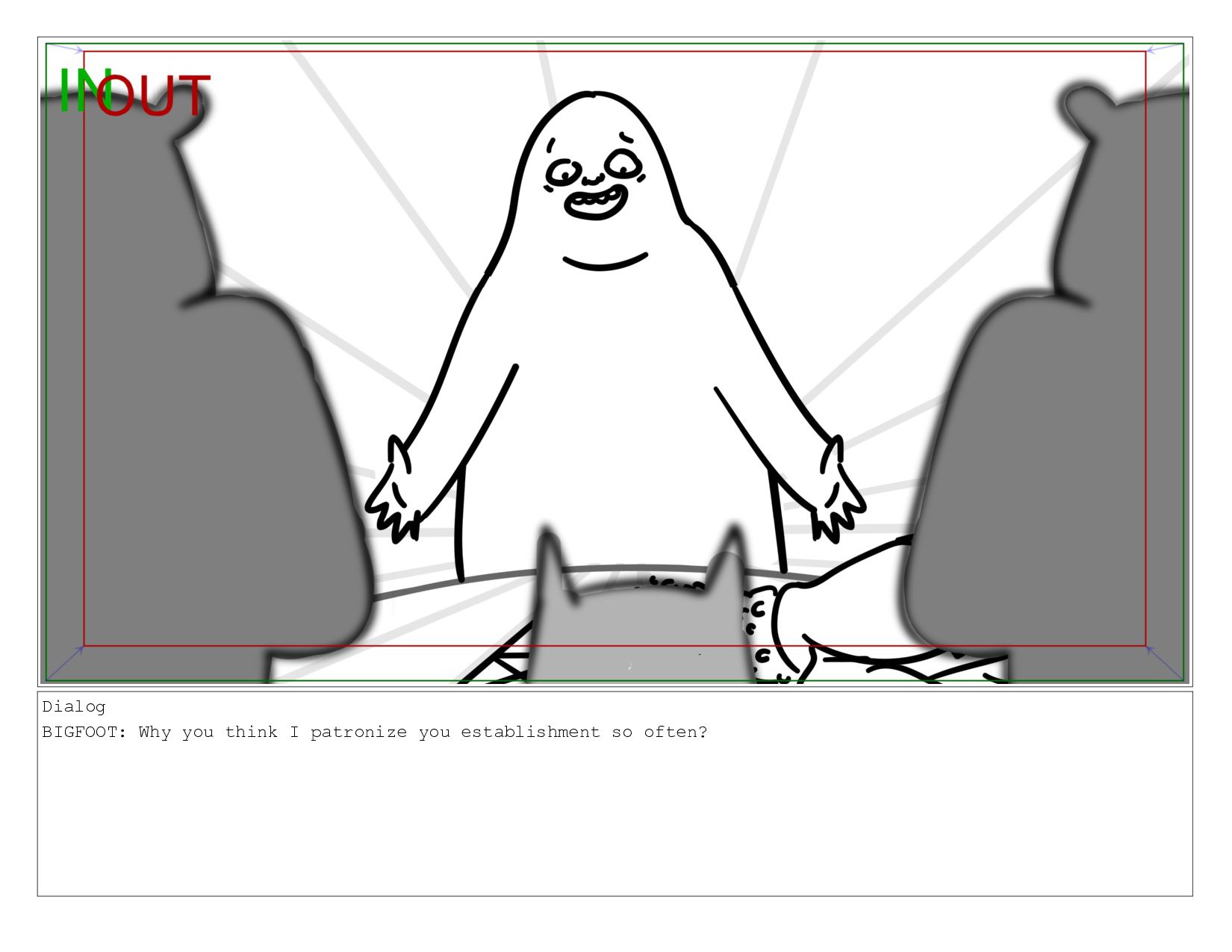Click the BIGFOOT dialog line text

pos(374,732)
